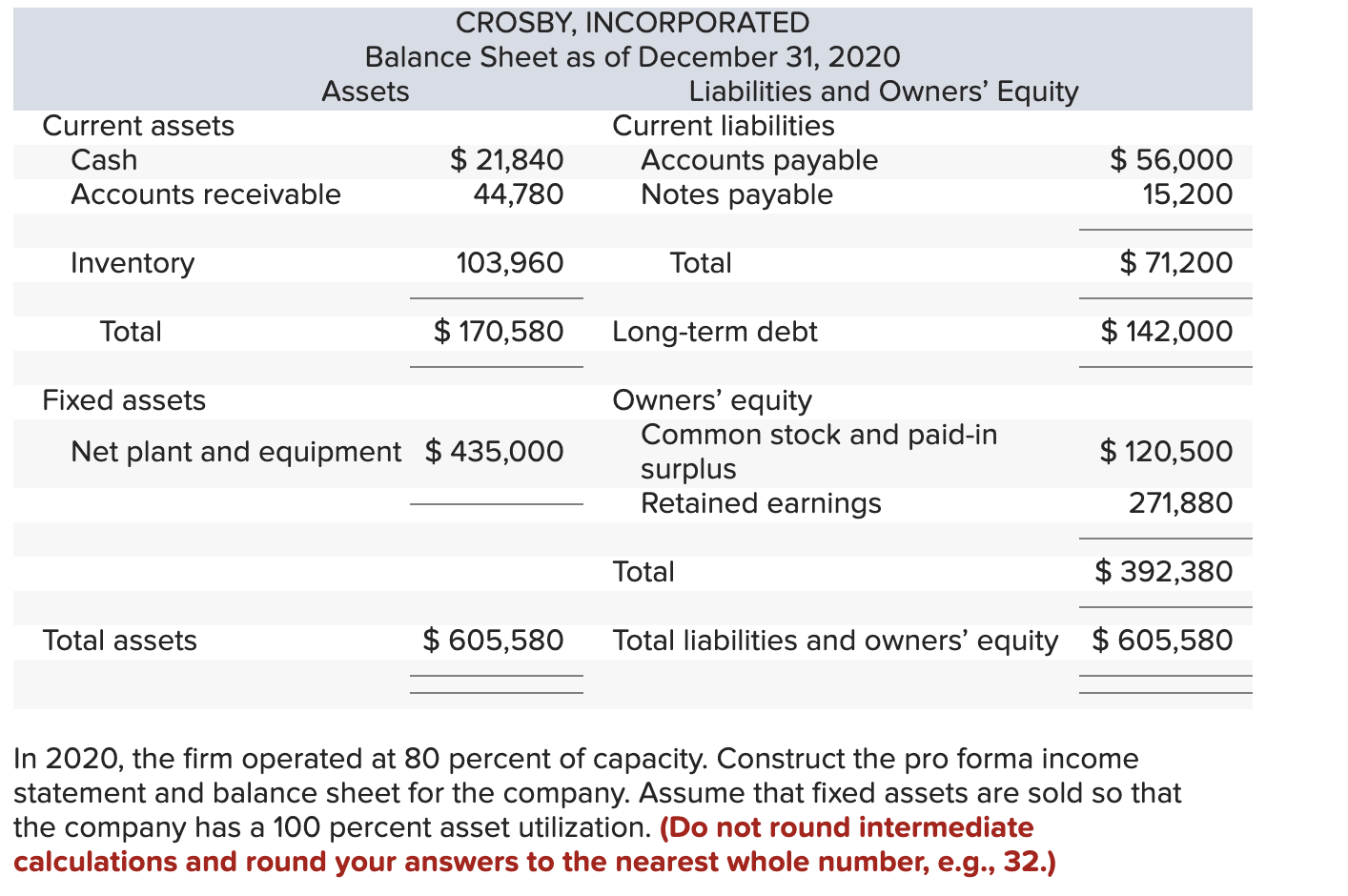
Task: Click the Accounts receivable value 44,780
Action: [518, 193]
